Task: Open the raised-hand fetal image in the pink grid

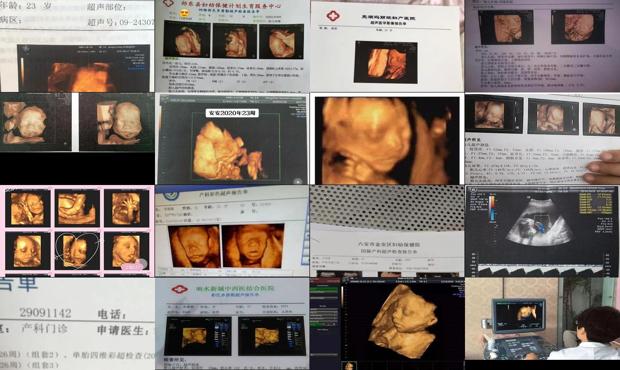Action: point(126,208)
